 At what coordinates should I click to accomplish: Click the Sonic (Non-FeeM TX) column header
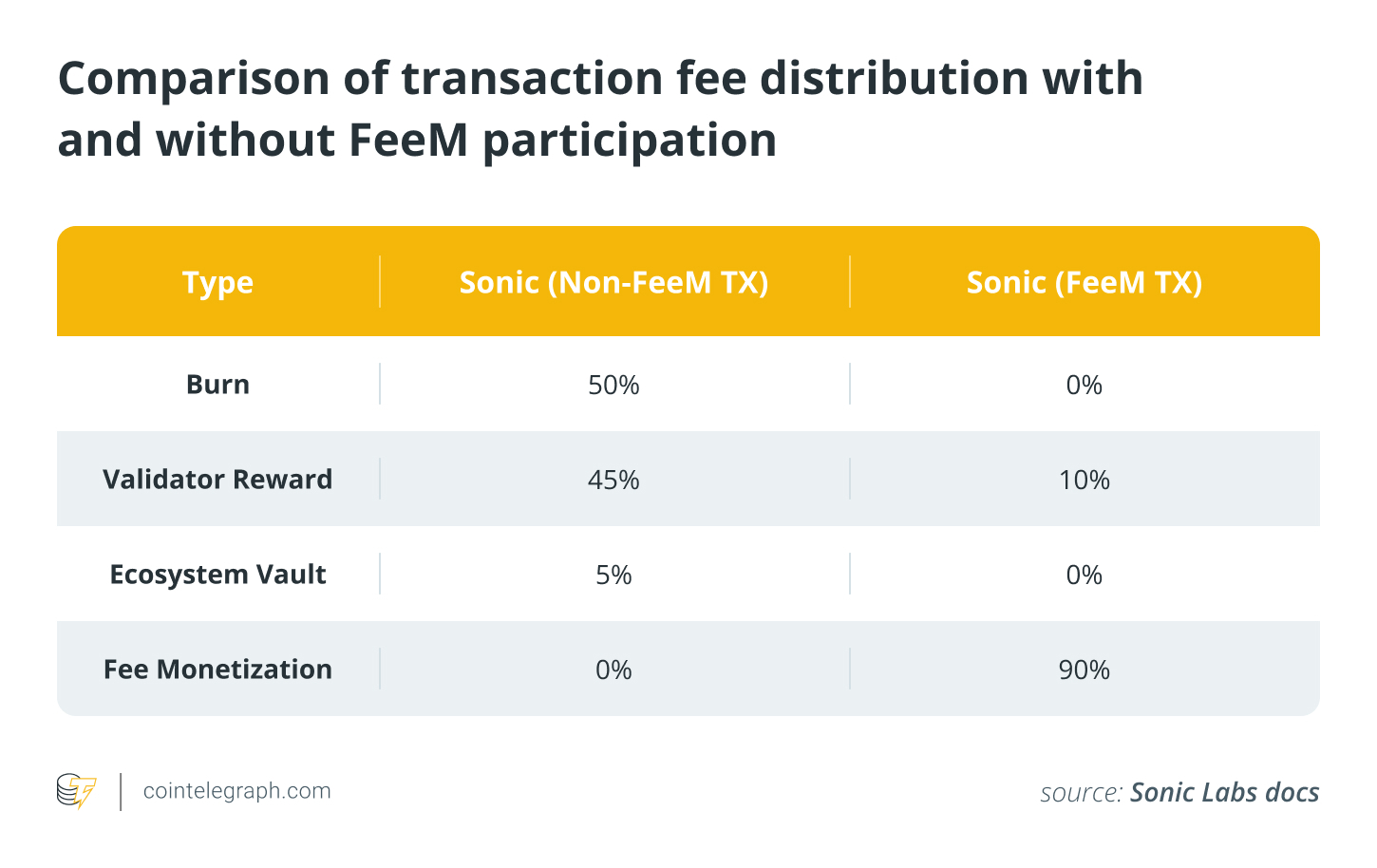tap(613, 282)
